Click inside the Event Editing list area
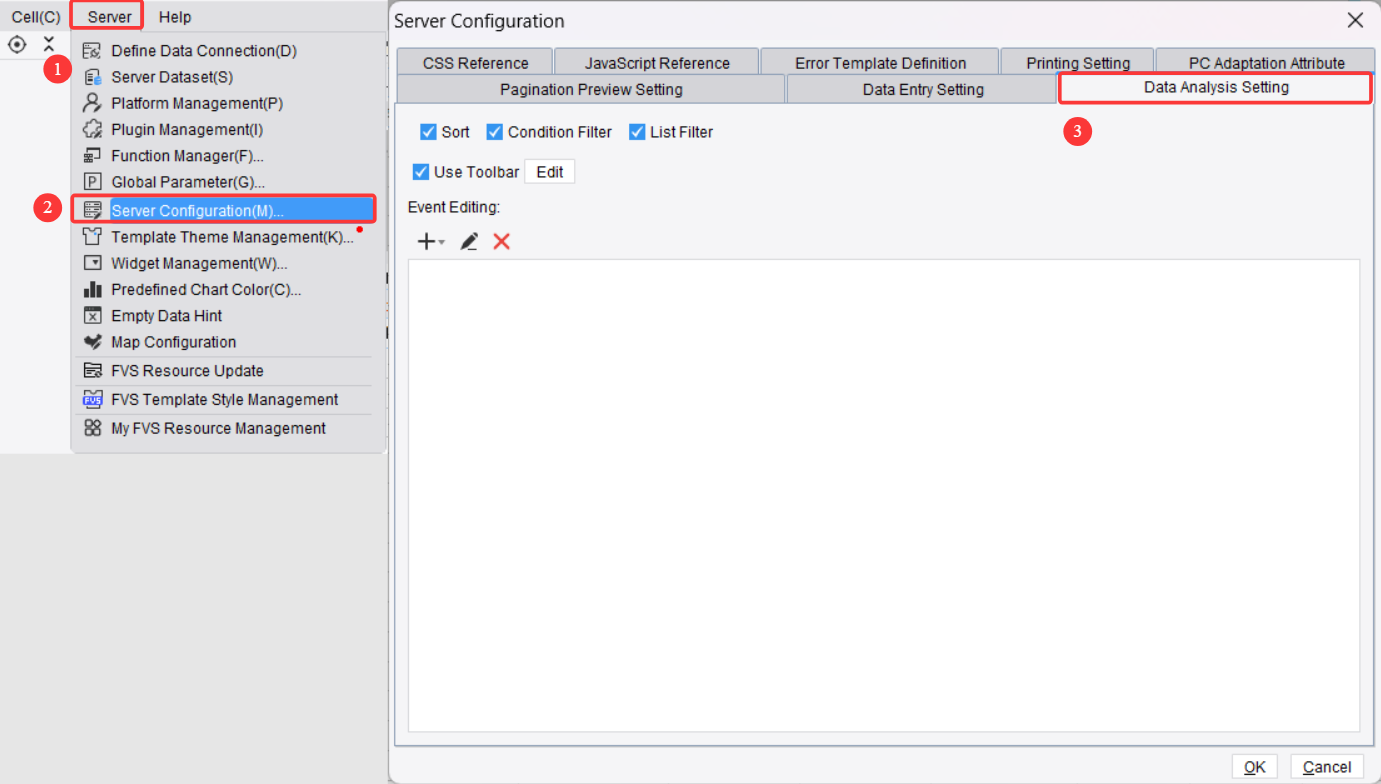1381x784 pixels. point(884,496)
